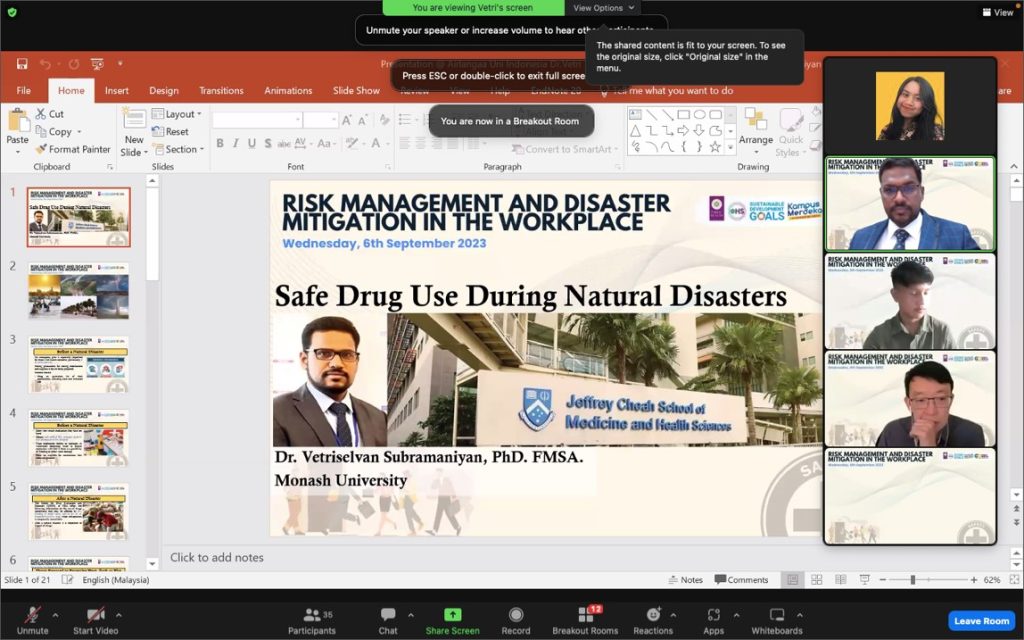Image resolution: width=1024 pixels, height=640 pixels.
Task: Toggle underline formatting
Action: click(x=251, y=143)
